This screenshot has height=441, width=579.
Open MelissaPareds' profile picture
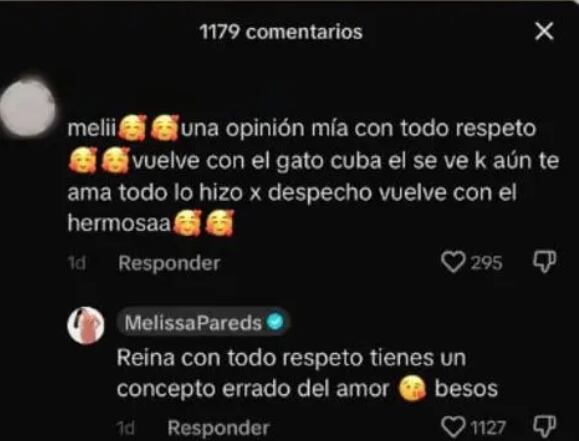coord(85,325)
